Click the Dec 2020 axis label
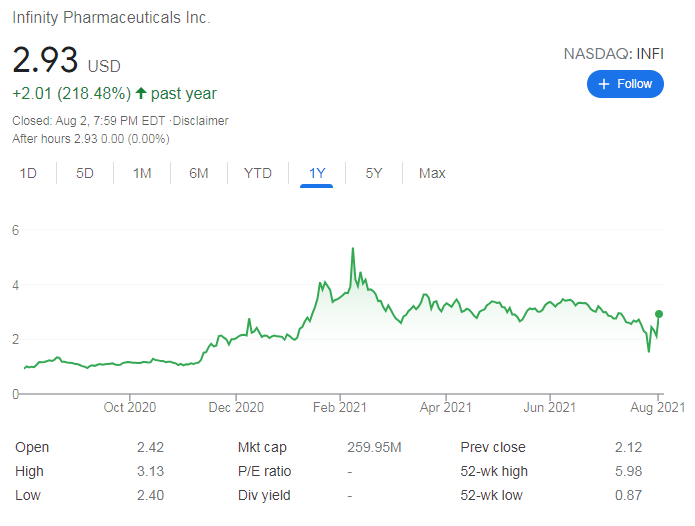 pos(236,407)
